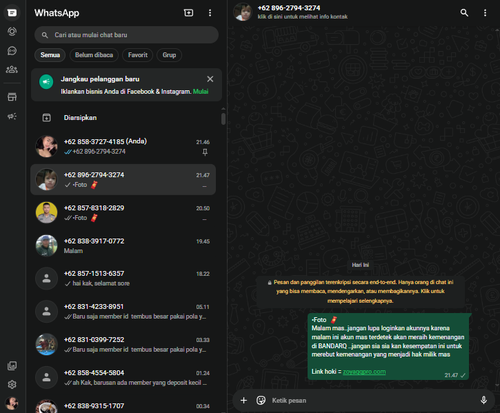Image resolution: width=500 pixels, height=413 pixels.
Task: Open the emoji picker in composer
Action: pos(261,400)
